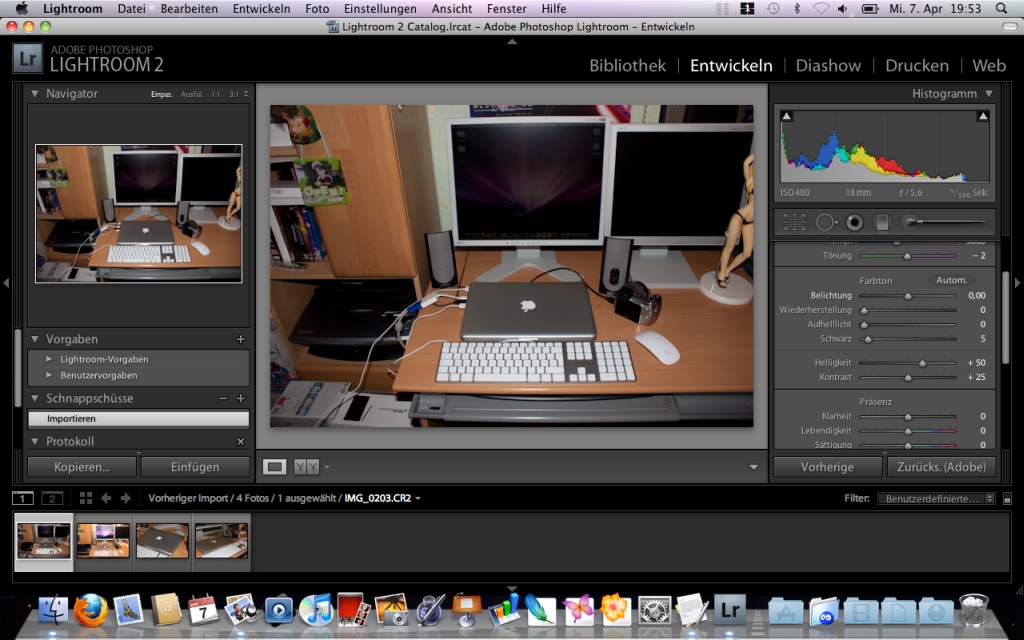Viewport: 1024px width, 640px height.
Task: Switch to Bibliothek module
Action: 628,65
